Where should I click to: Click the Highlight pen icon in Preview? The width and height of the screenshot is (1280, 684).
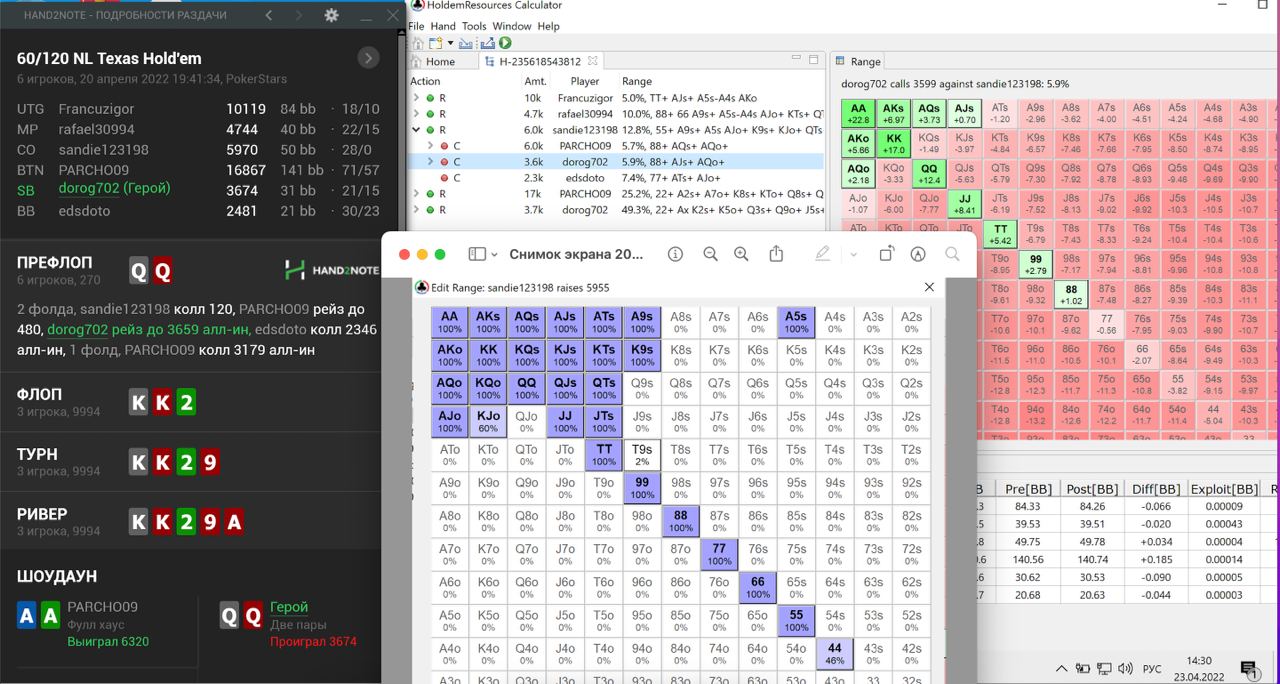pyautogui.click(x=822, y=254)
